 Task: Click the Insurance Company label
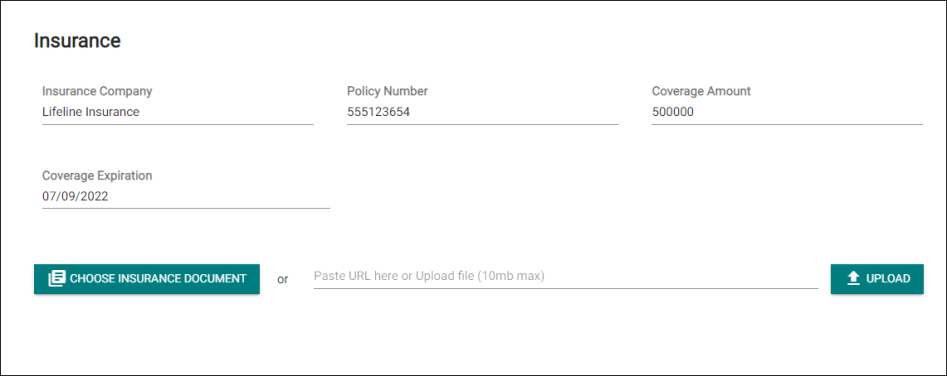(x=97, y=91)
